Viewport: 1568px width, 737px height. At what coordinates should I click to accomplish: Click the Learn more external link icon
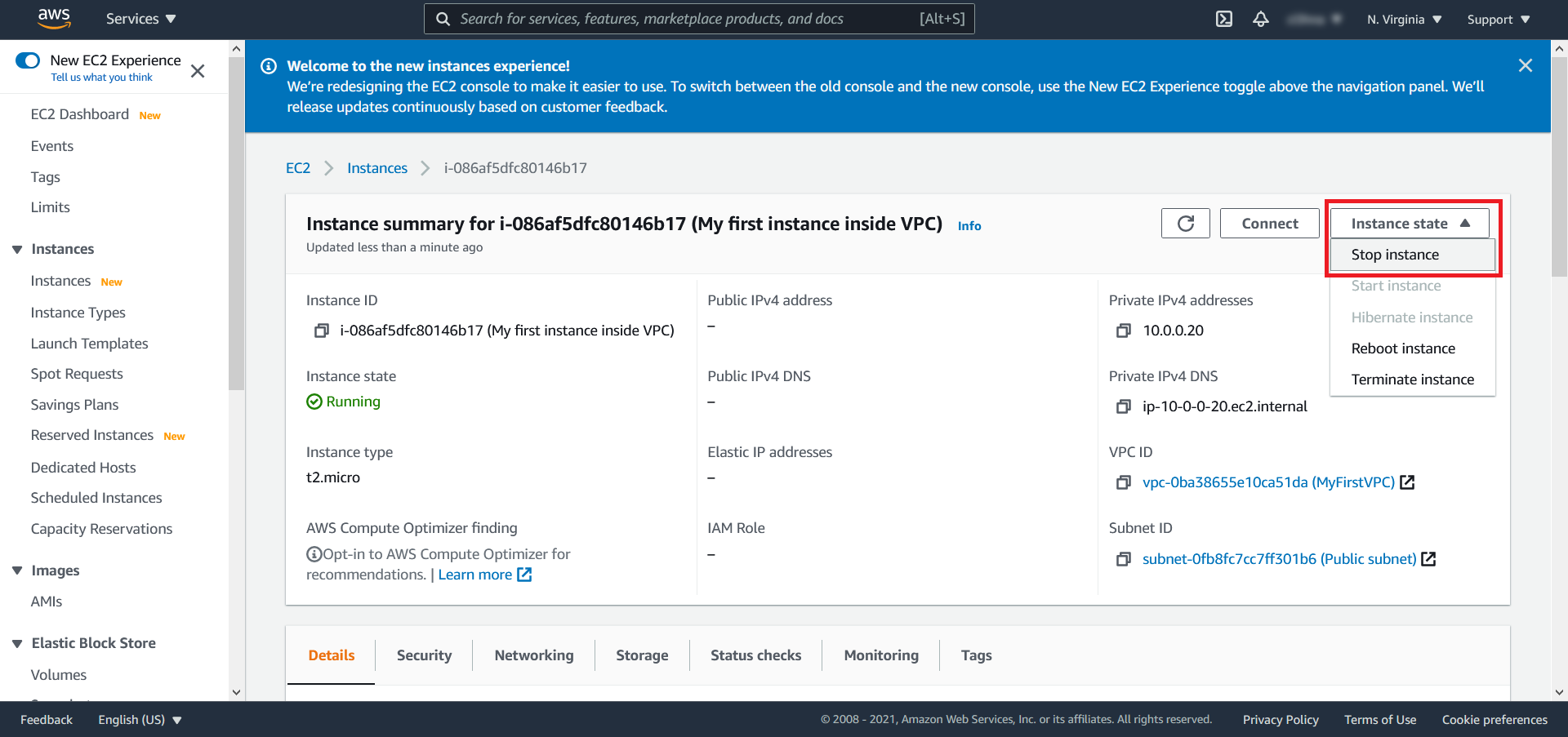point(524,575)
